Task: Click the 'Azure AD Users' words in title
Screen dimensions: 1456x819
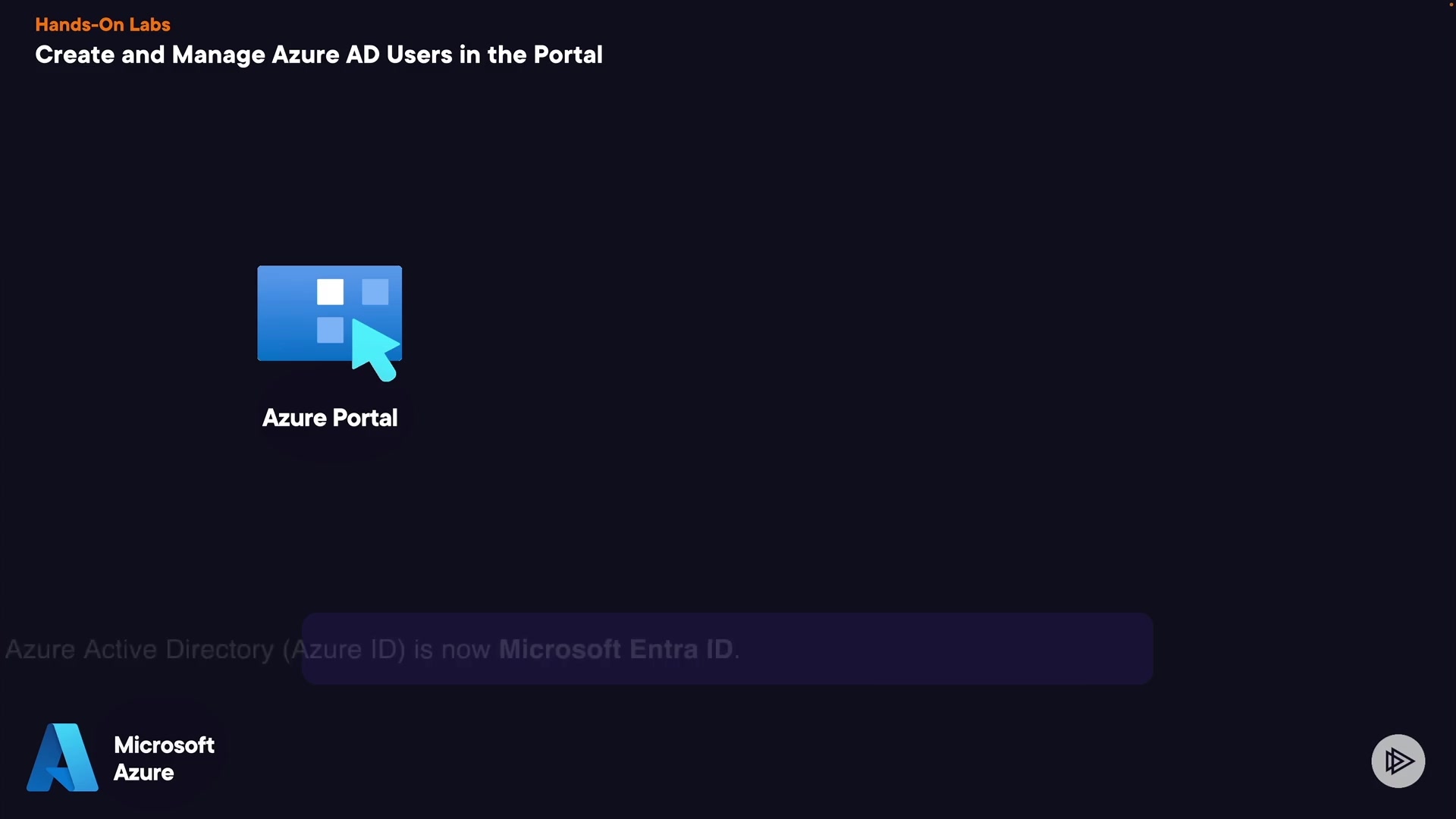Action: coord(362,55)
